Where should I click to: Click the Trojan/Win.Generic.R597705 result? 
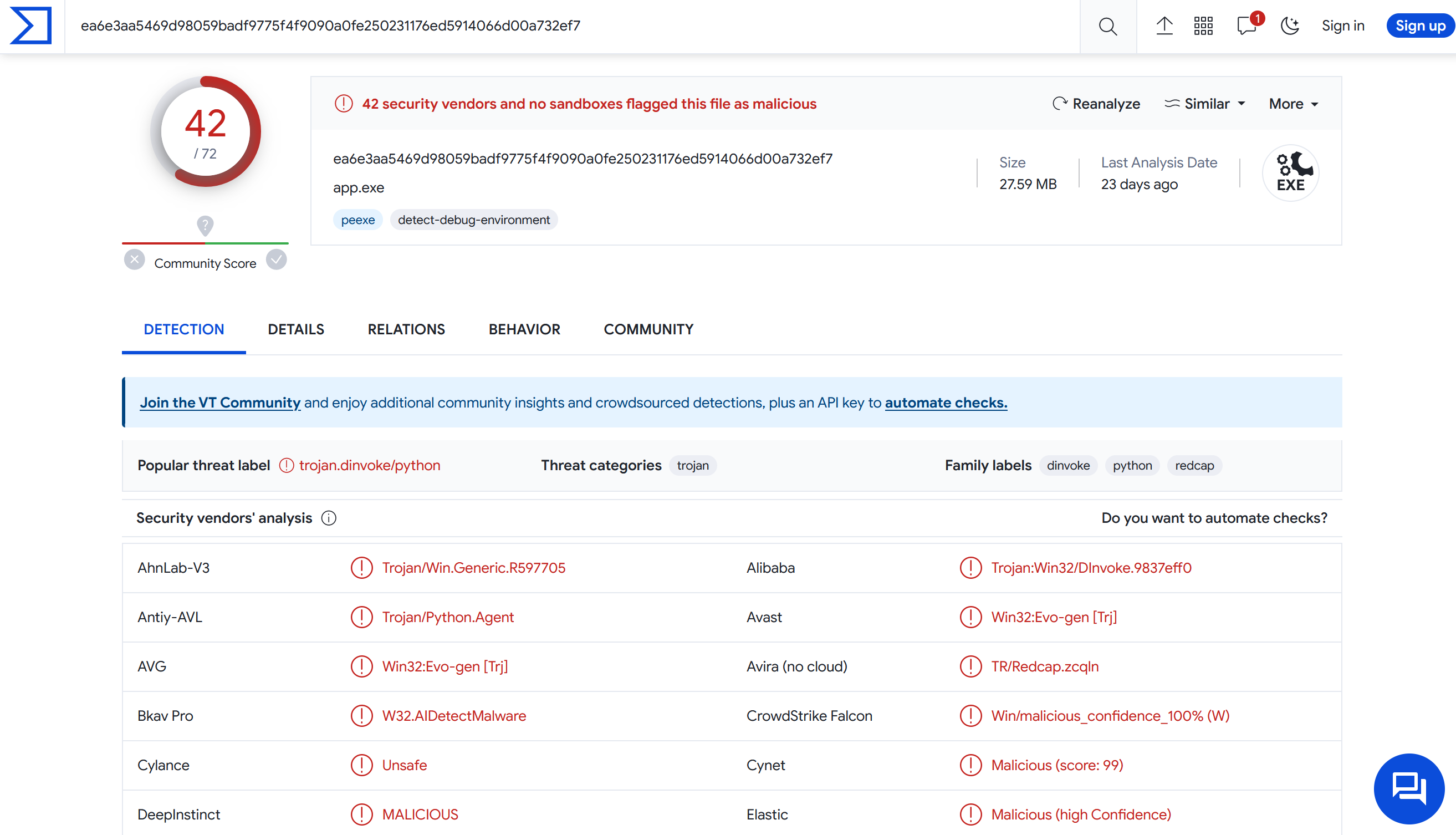click(x=473, y=568)
